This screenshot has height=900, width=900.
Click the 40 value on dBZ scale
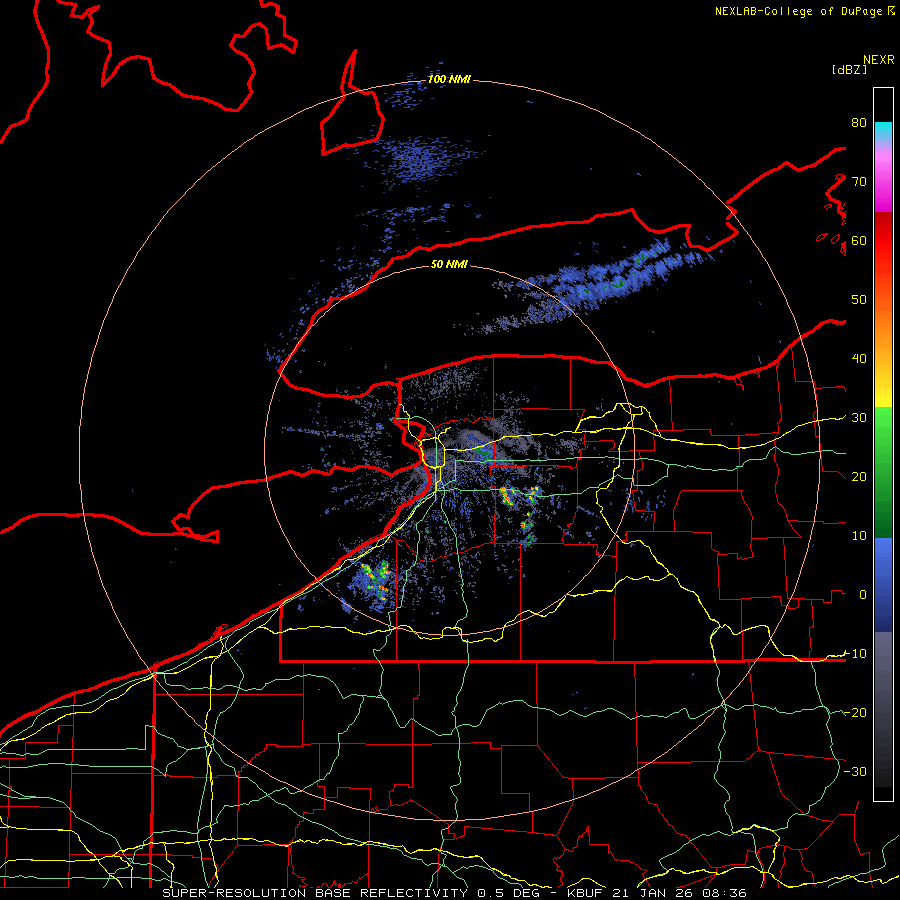coord(859,359)
